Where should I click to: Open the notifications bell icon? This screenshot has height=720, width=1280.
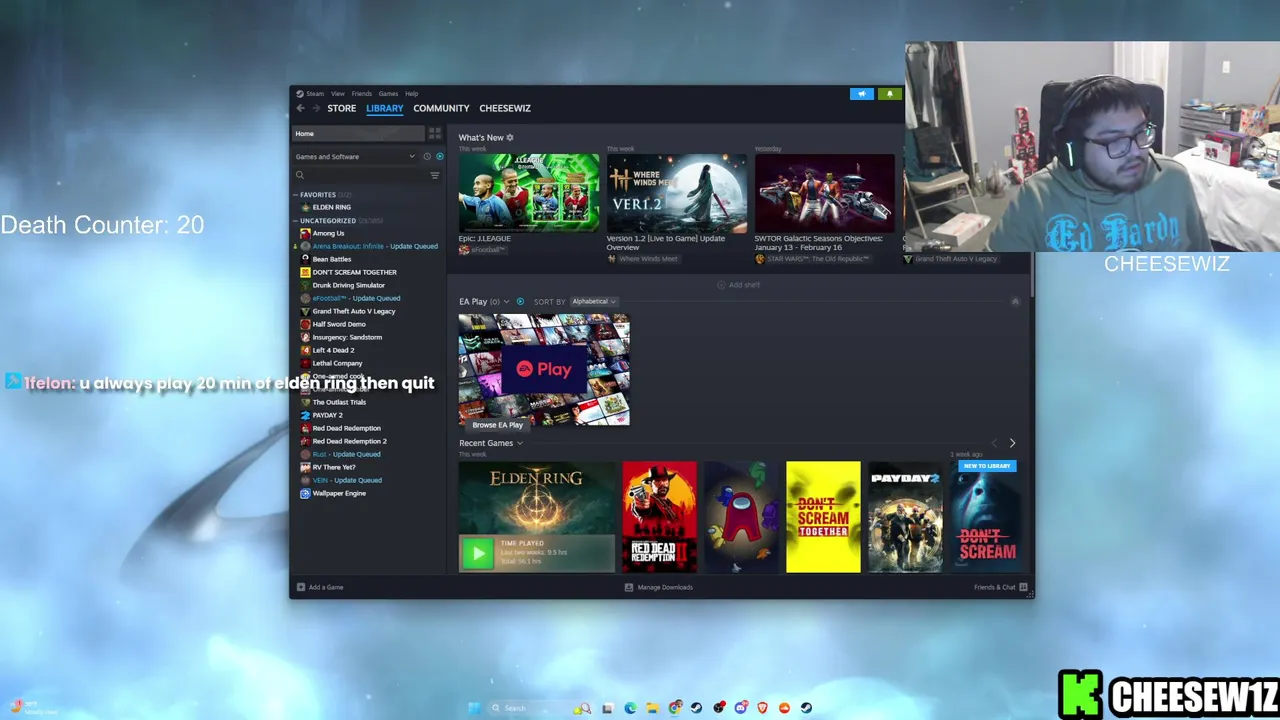pos(889,94)
